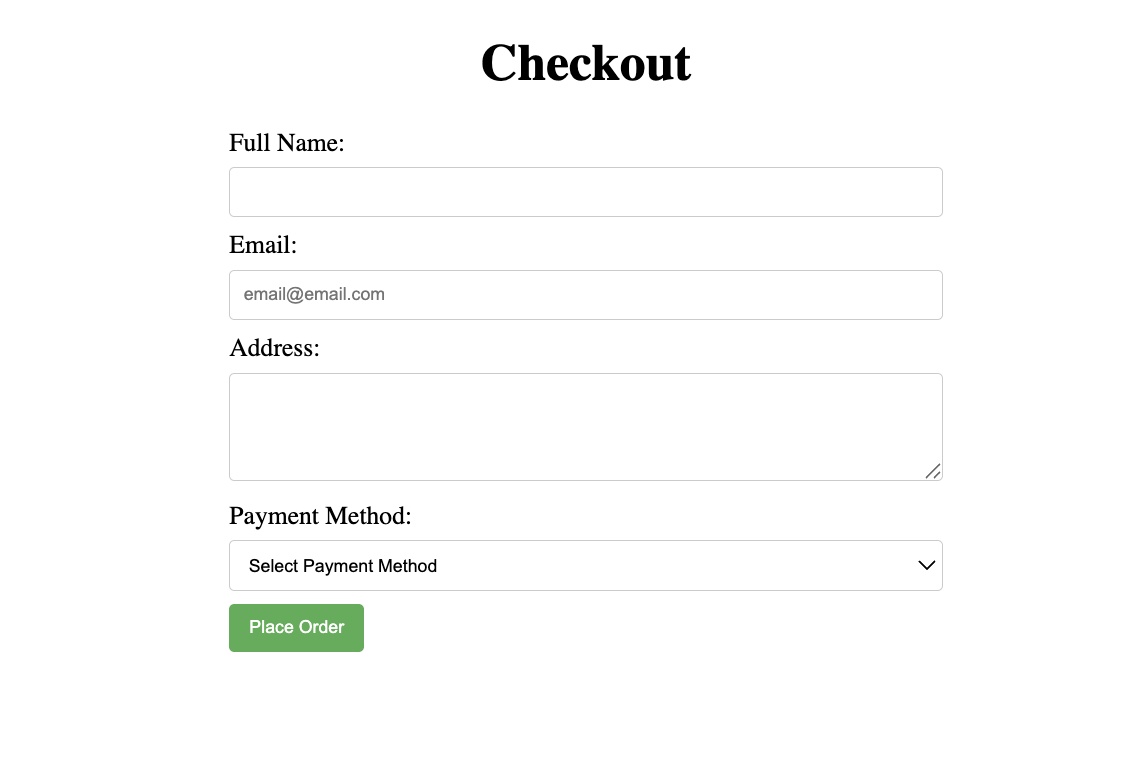Click the down arrow beside Select Payment Method
Screen dimensions: 1146x762
pos(926,566)
